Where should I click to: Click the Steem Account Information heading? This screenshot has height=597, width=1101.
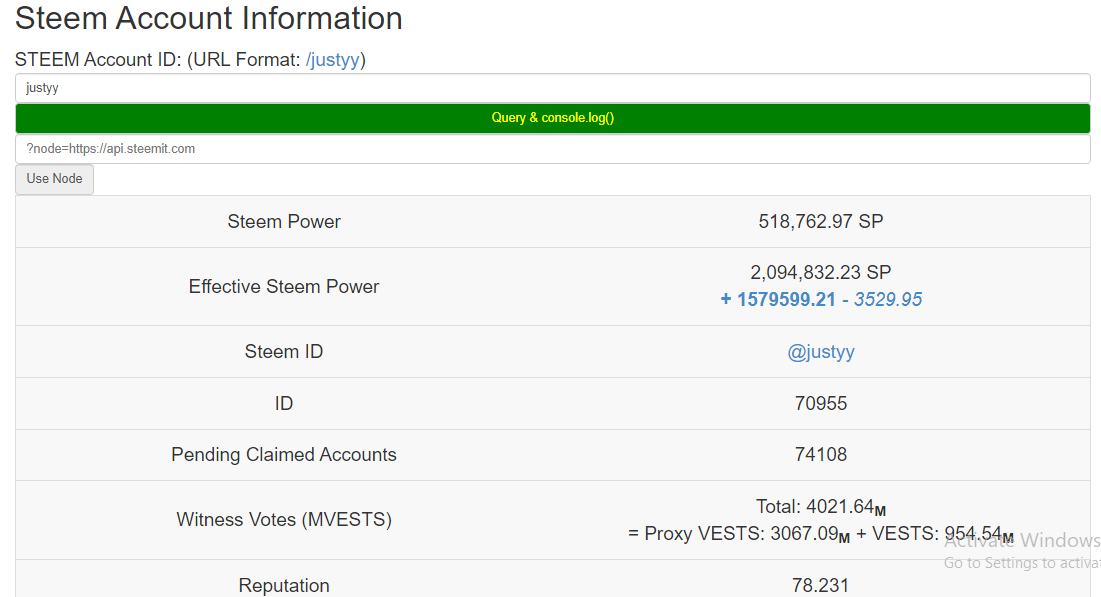tap(209, 18)
